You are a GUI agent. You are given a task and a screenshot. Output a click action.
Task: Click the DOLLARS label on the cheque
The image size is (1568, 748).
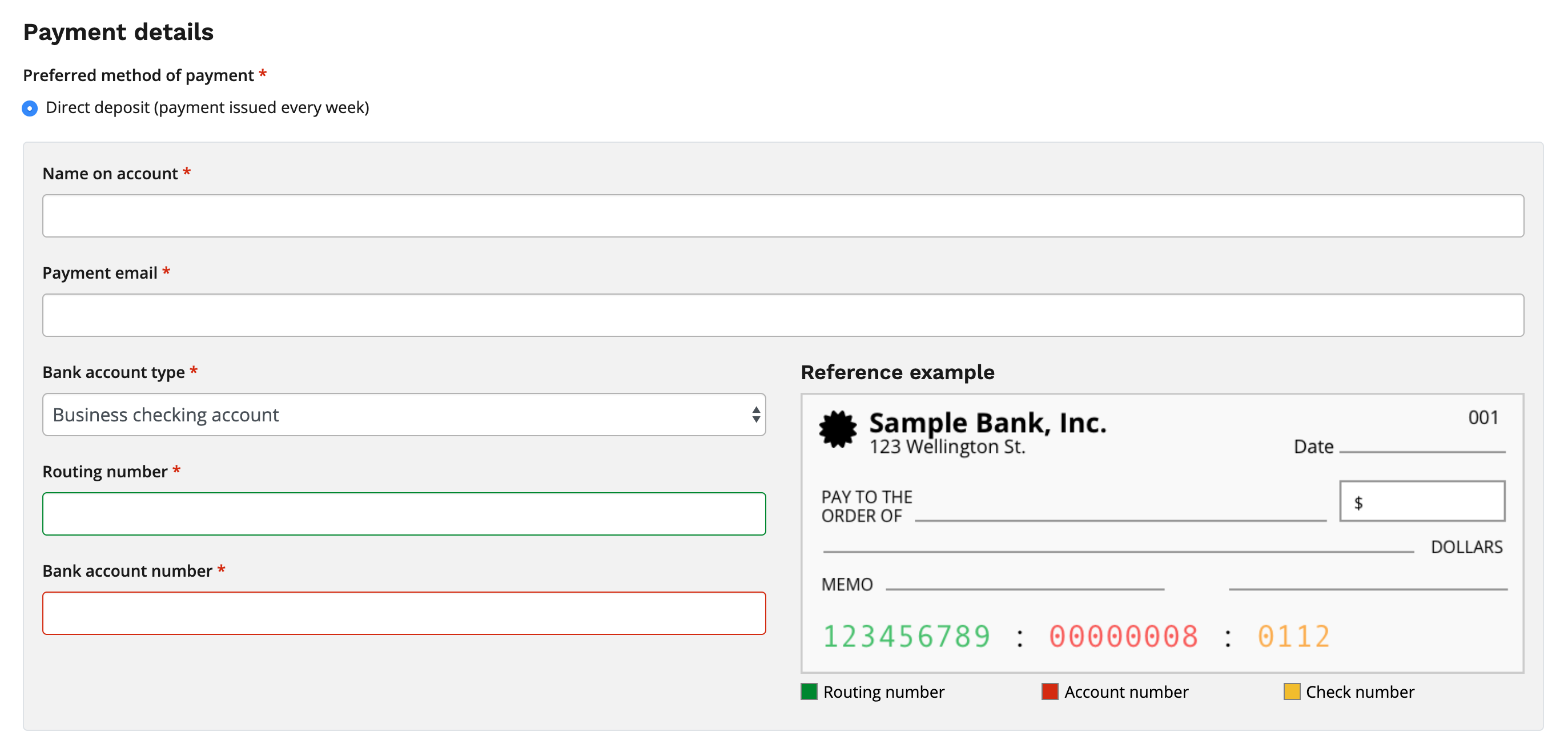(1466, 547)
